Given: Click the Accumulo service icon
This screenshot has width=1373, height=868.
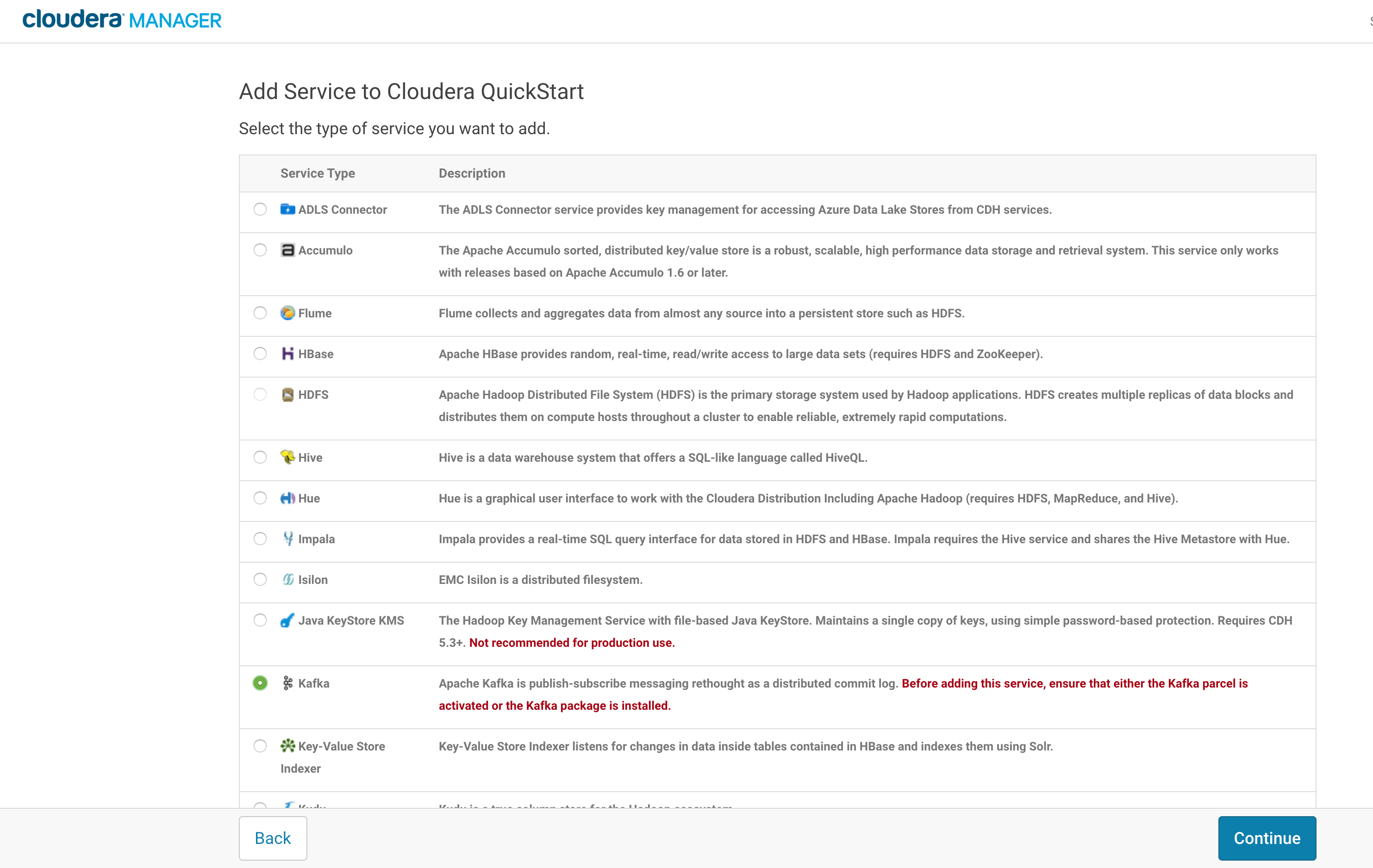Looking at the screenshot, I should pos(287,250).
